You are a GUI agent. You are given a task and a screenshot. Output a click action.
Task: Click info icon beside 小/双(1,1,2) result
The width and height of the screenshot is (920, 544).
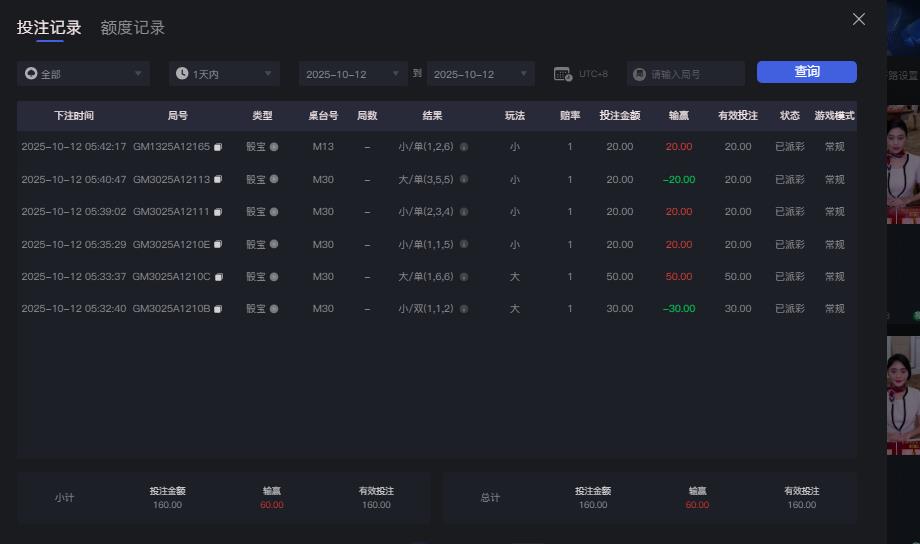click(x=463, y=309)
